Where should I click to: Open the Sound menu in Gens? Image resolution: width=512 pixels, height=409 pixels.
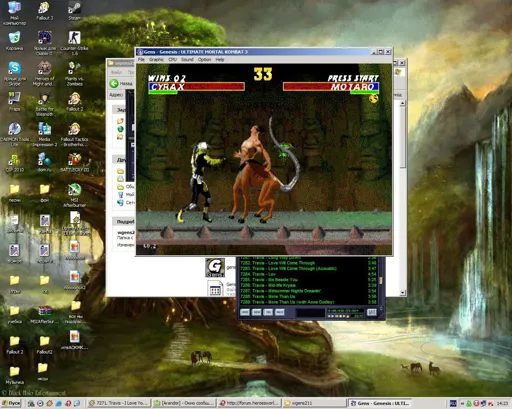(x=187, y=59)
